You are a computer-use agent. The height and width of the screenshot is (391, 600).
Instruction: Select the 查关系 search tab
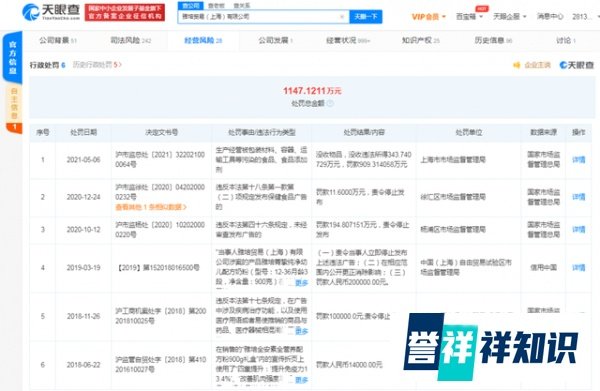click(x=241, y=6)
